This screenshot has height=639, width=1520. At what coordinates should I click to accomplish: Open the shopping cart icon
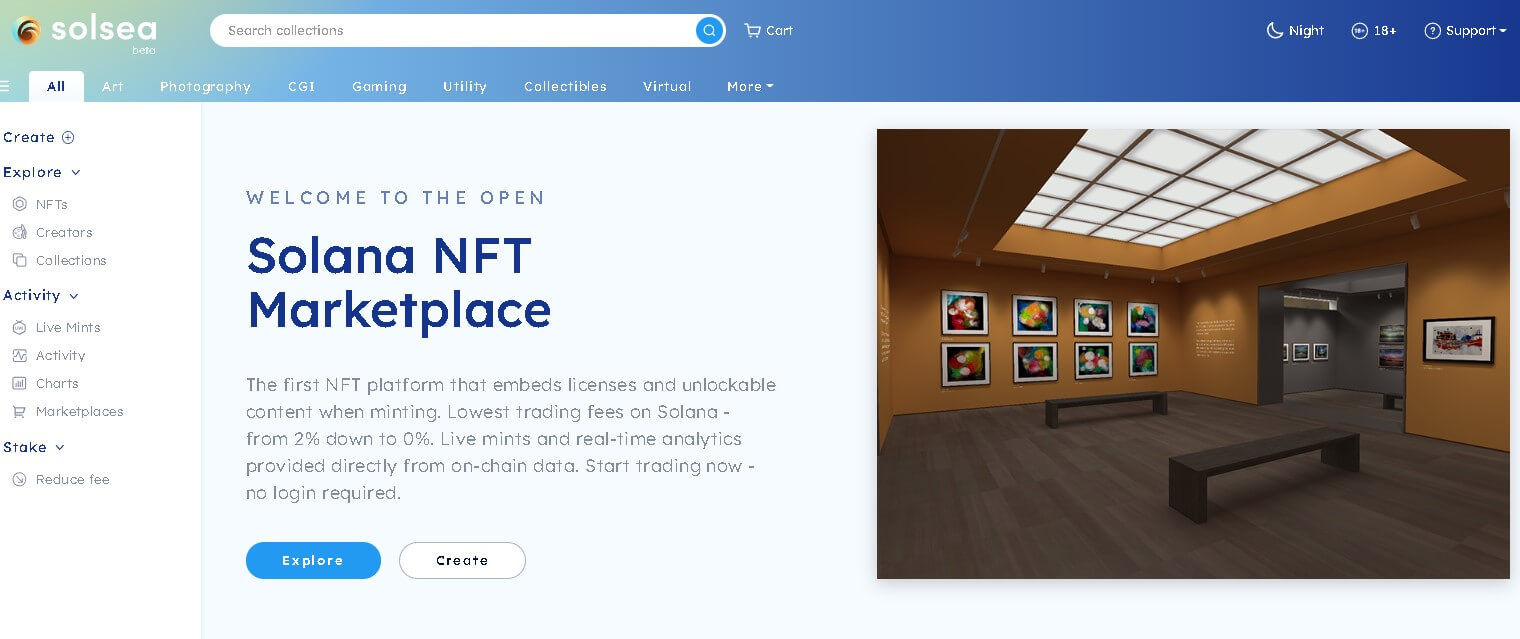pos(752,31)
